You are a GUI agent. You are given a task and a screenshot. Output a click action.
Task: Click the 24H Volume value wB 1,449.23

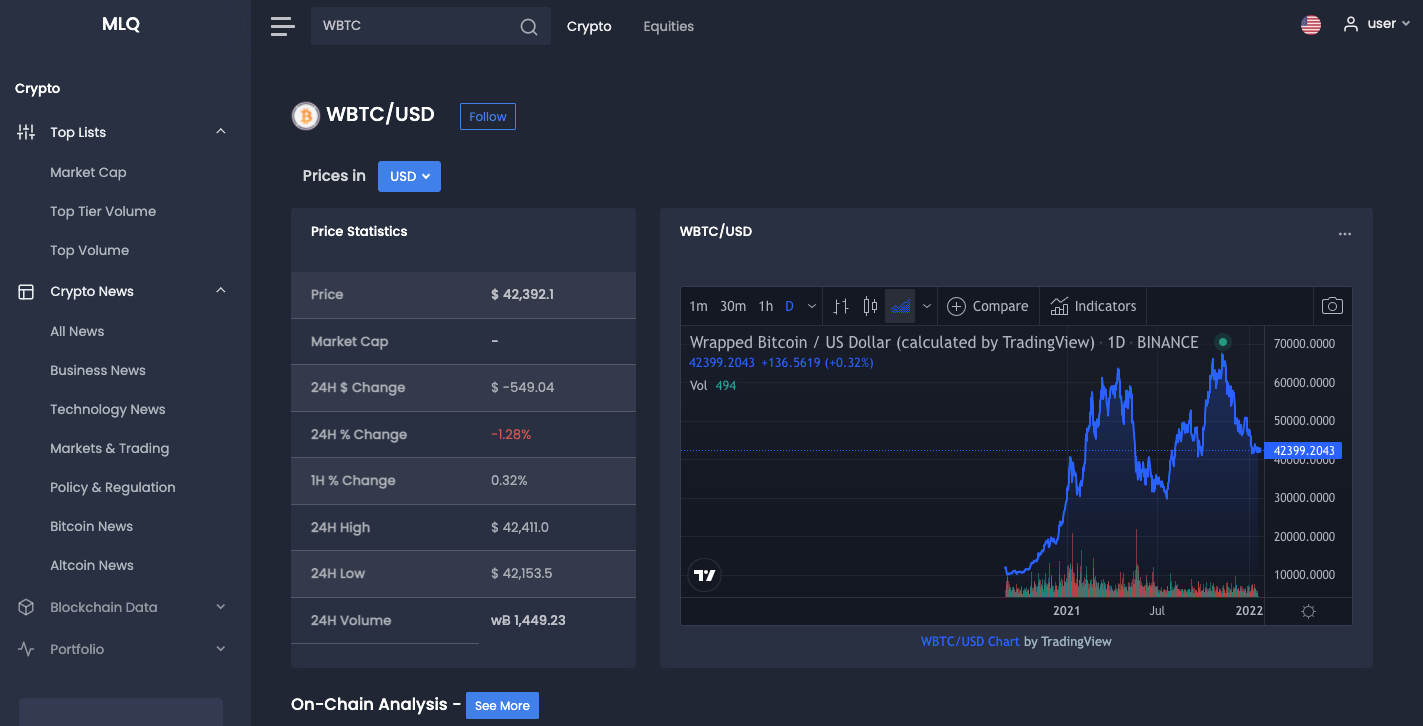[528, 620]
